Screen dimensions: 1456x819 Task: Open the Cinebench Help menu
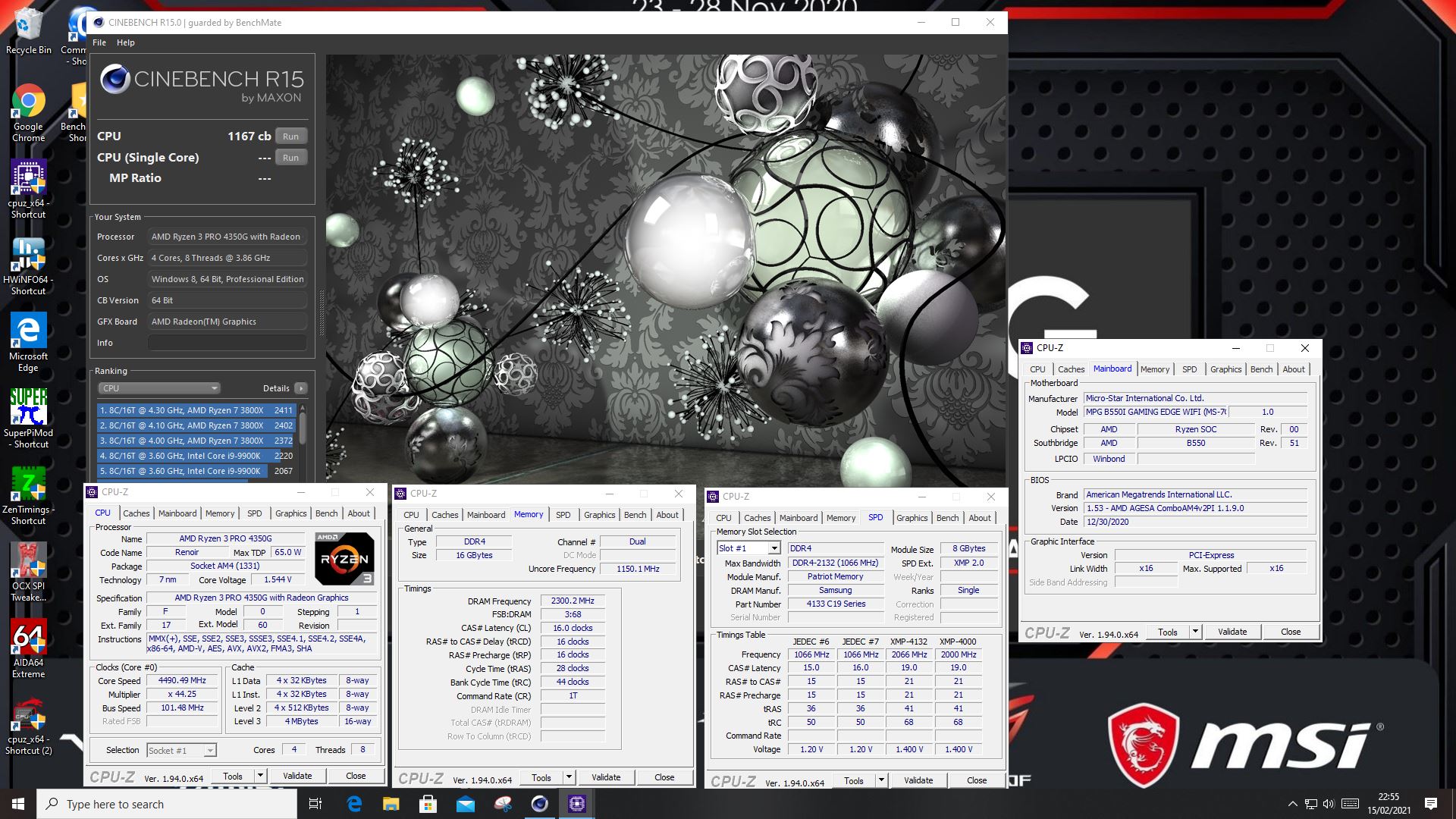click(x=125, y=42)
